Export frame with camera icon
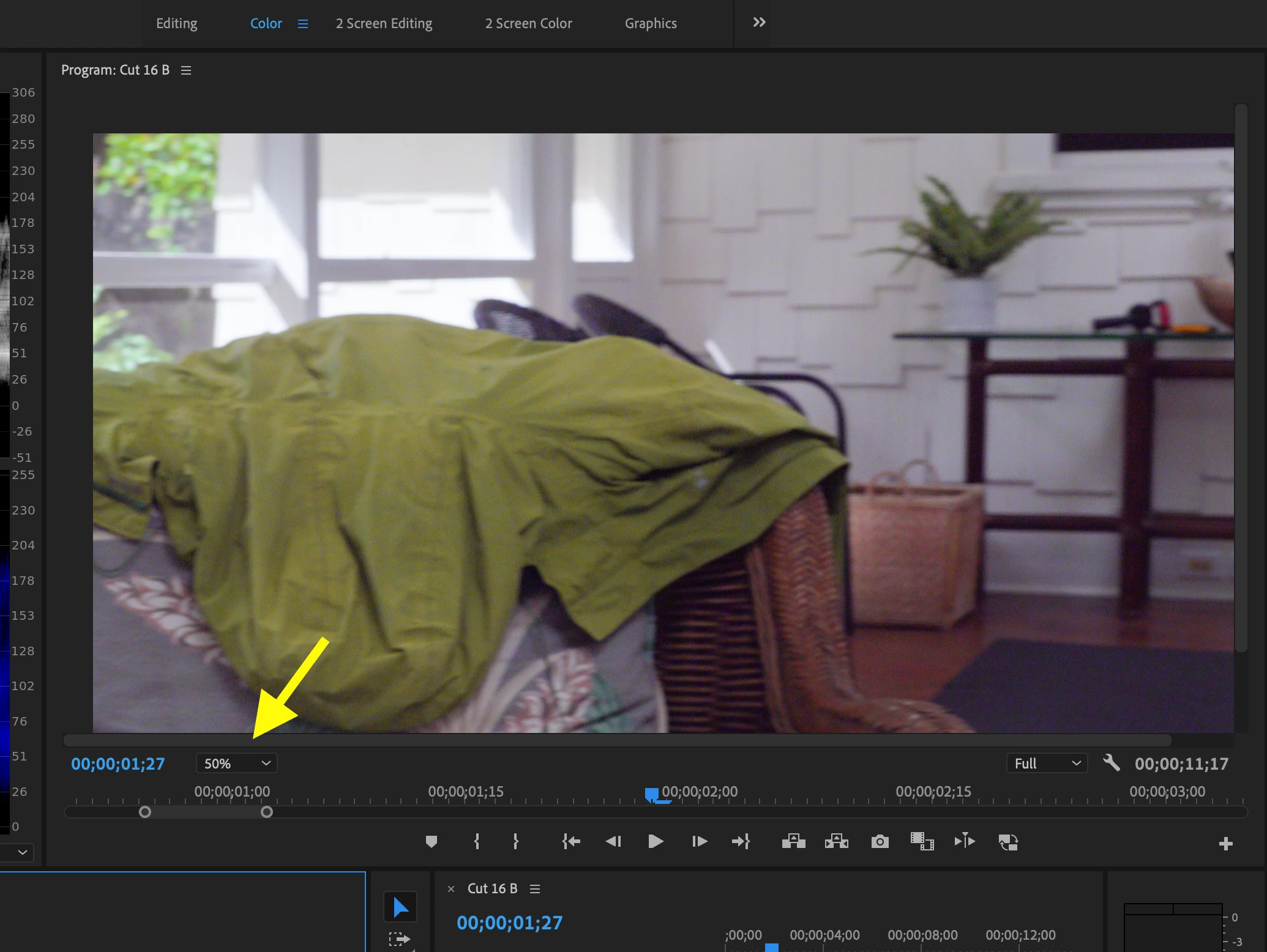The height and width of the screenshot is (952, 1267). (x=880, y=842)
